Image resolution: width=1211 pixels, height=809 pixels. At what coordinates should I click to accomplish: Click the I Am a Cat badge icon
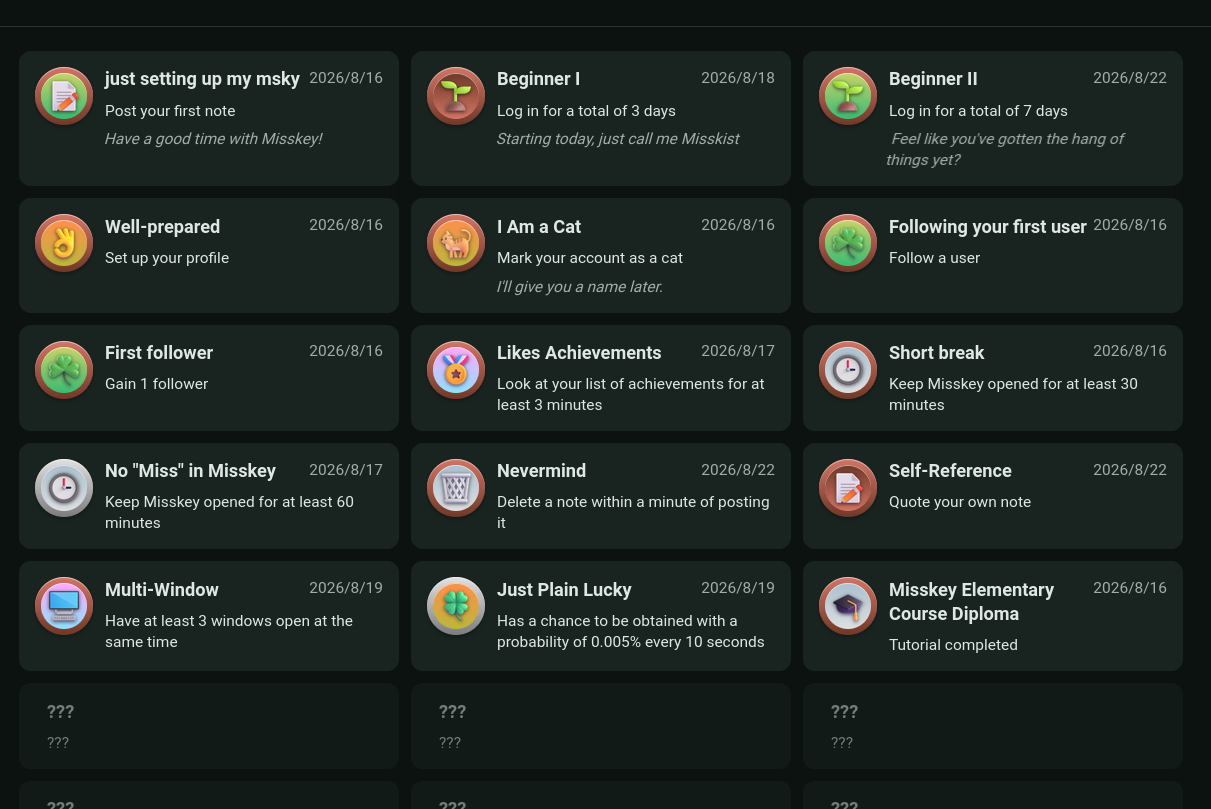[456, 243]
